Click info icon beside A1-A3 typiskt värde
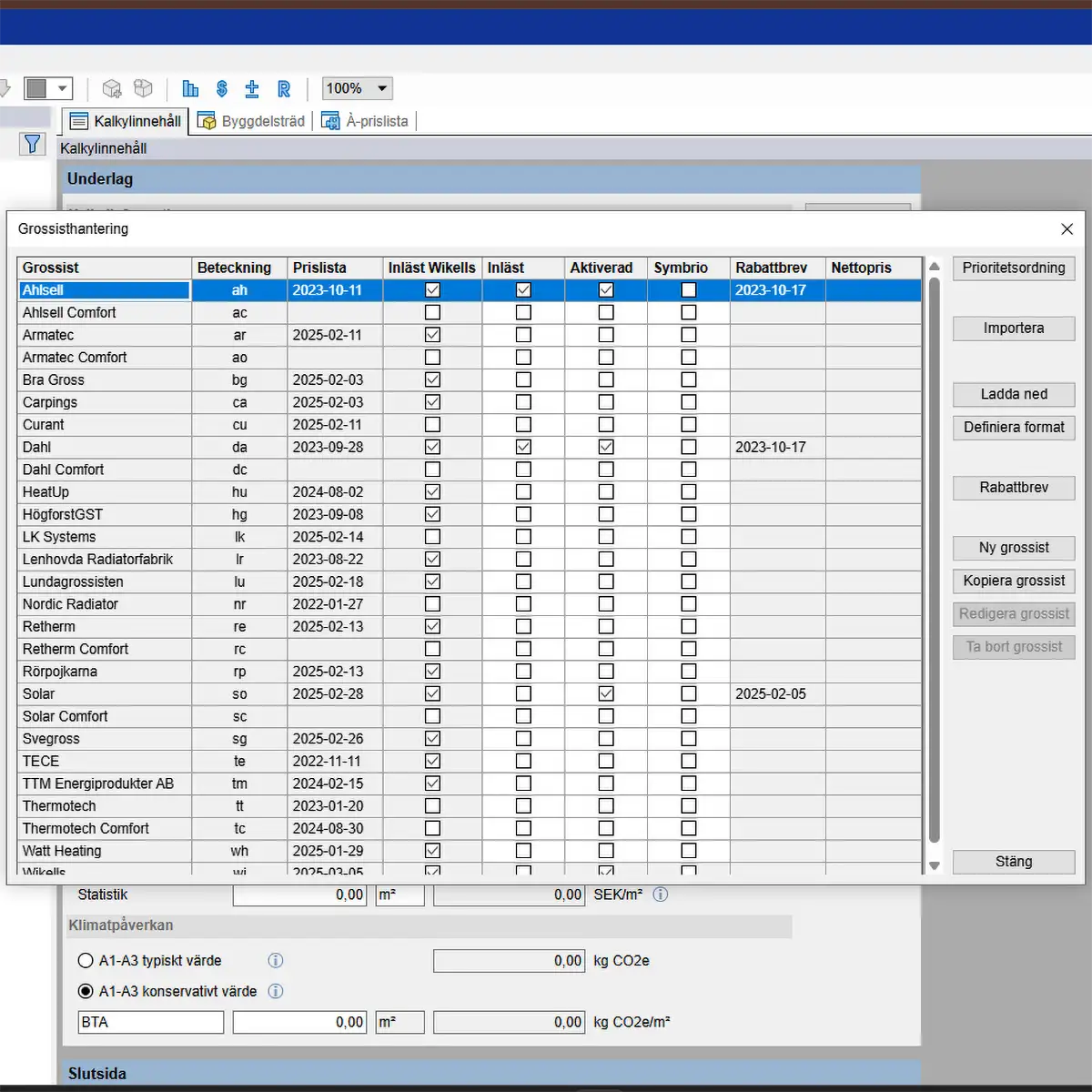The height and width of the screenshot is (1092, 1092). coord(276,961)
